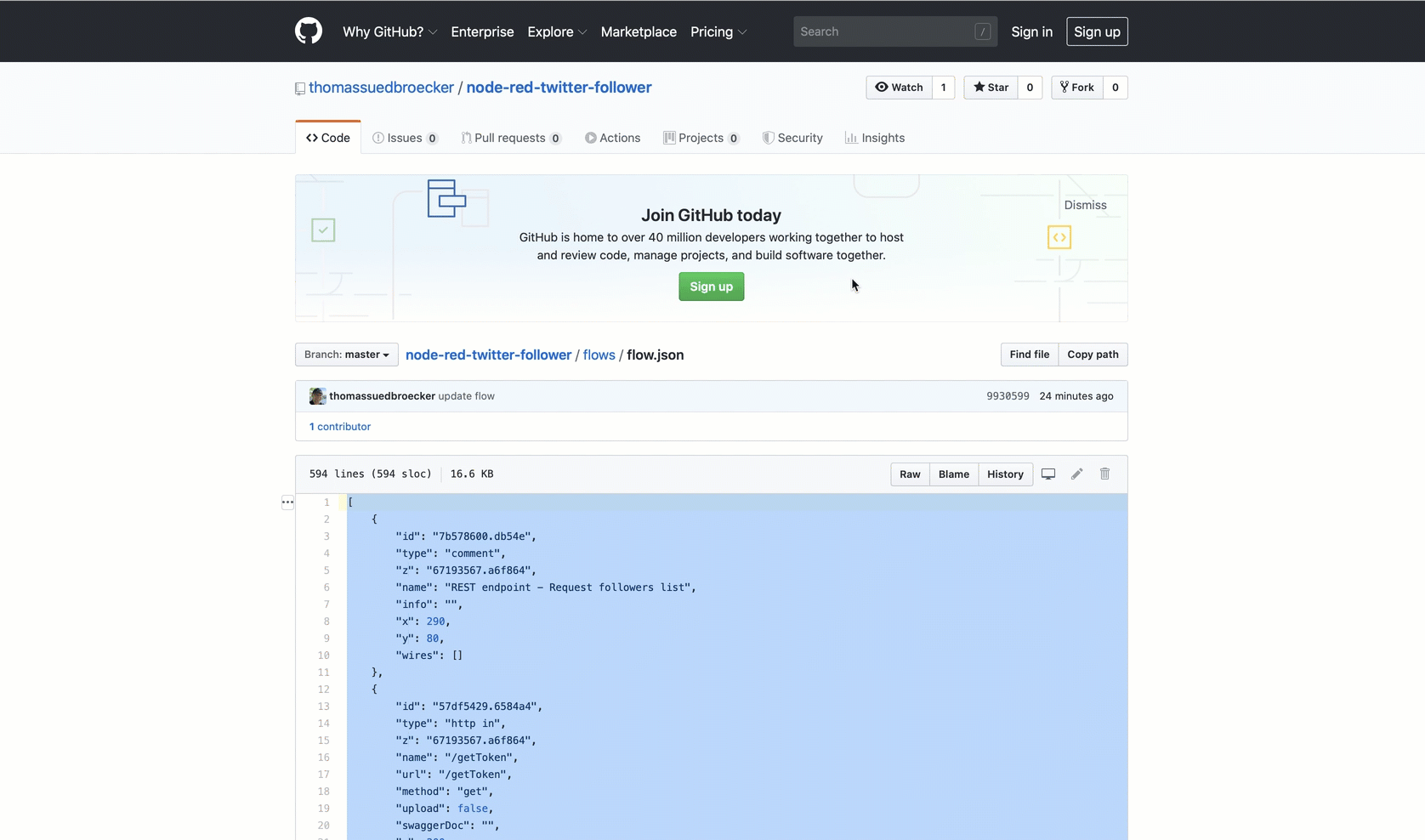The height and width of the screenshot is (840, 1425).
Task: Open the node-red-twitter-follower repository title link
Action: coord(559,88)
